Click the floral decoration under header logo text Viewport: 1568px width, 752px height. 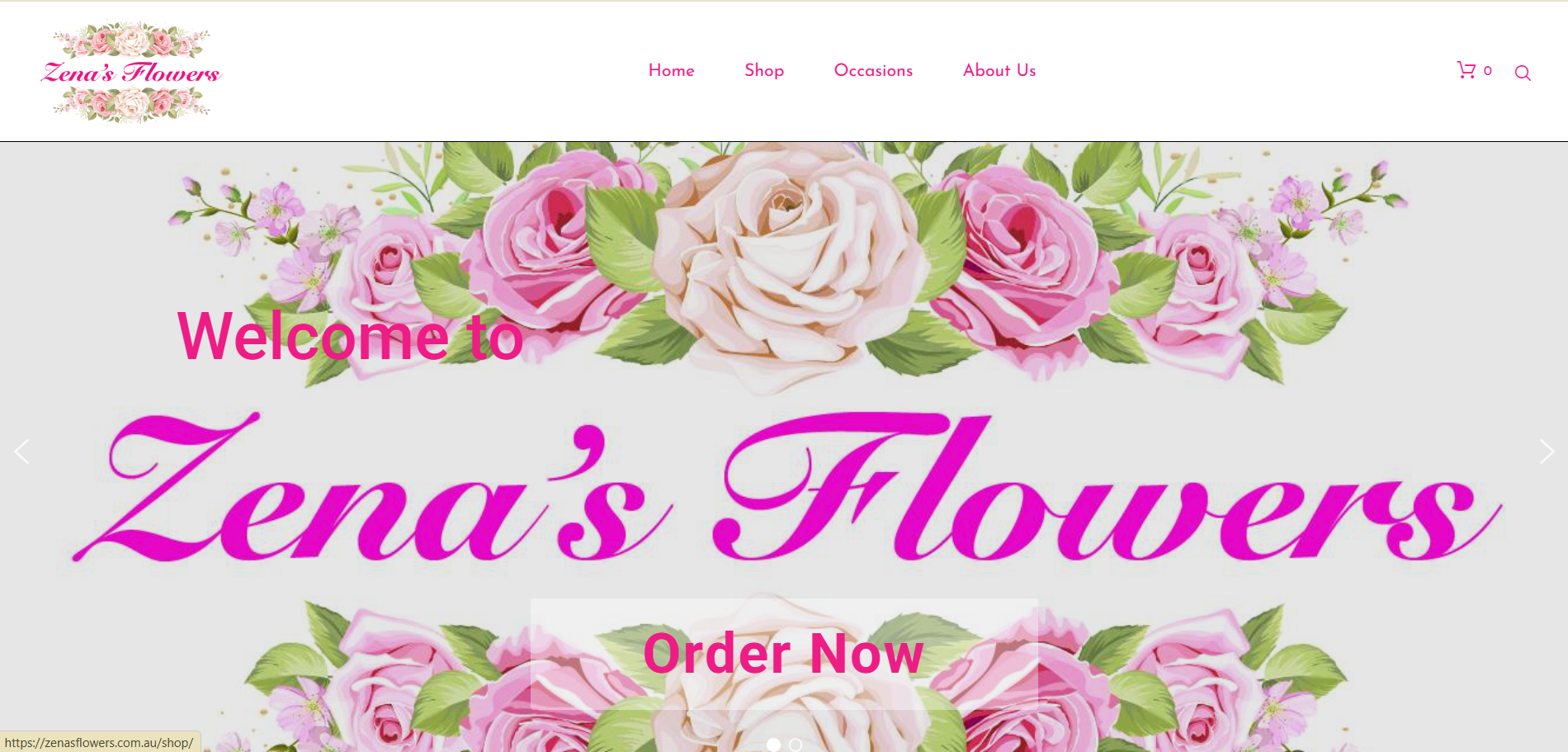click(x=131, y=104)
